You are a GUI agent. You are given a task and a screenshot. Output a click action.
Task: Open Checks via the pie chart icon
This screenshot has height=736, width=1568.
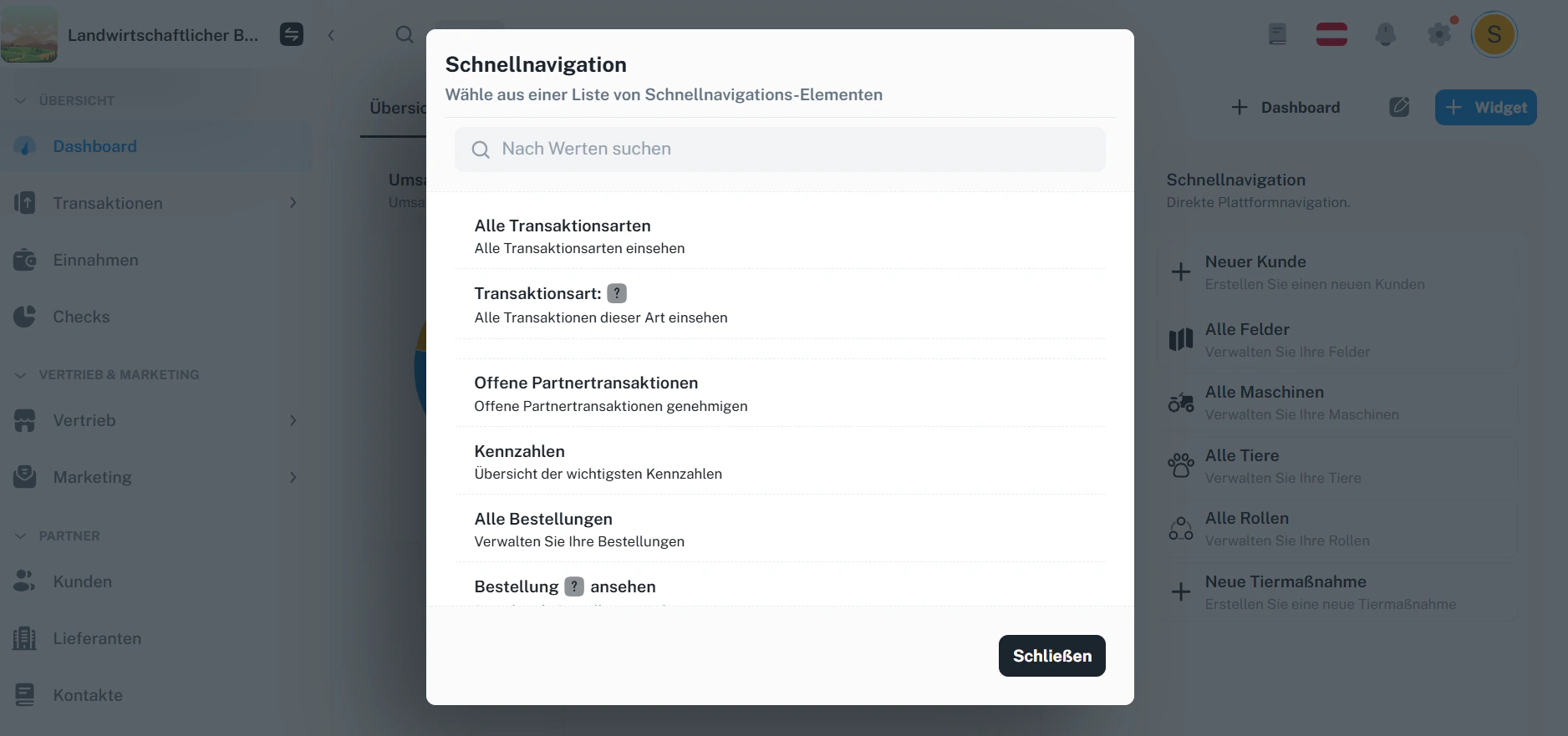[x=24, y=317]
